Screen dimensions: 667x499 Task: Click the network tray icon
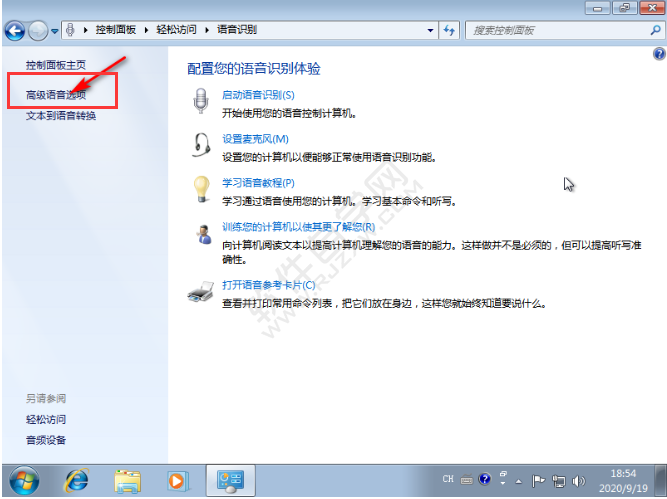(559, 481)
